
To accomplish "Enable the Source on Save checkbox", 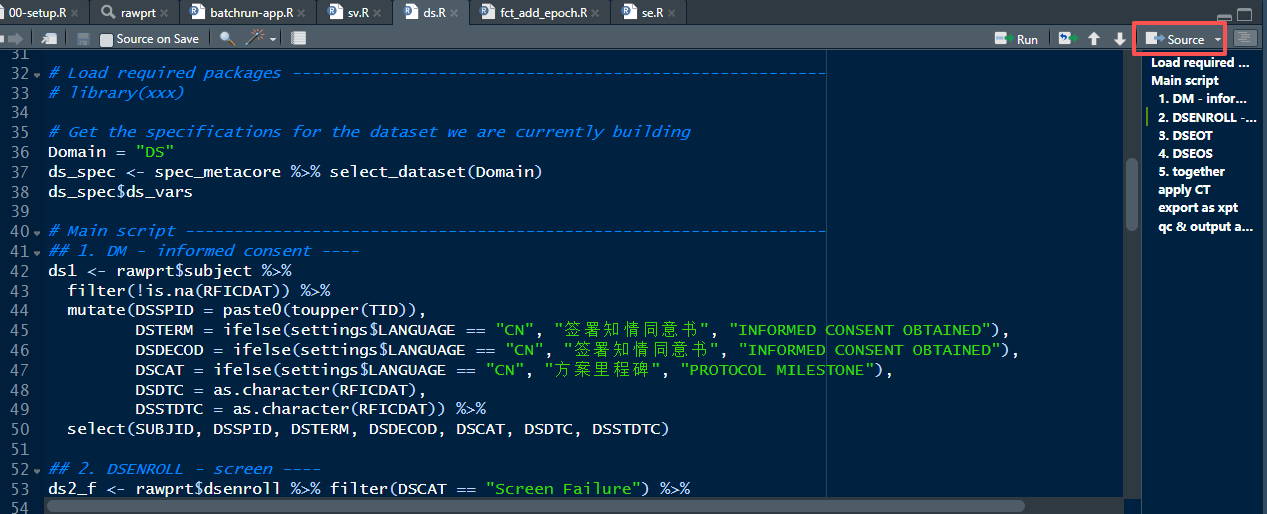I will point(104,38).
